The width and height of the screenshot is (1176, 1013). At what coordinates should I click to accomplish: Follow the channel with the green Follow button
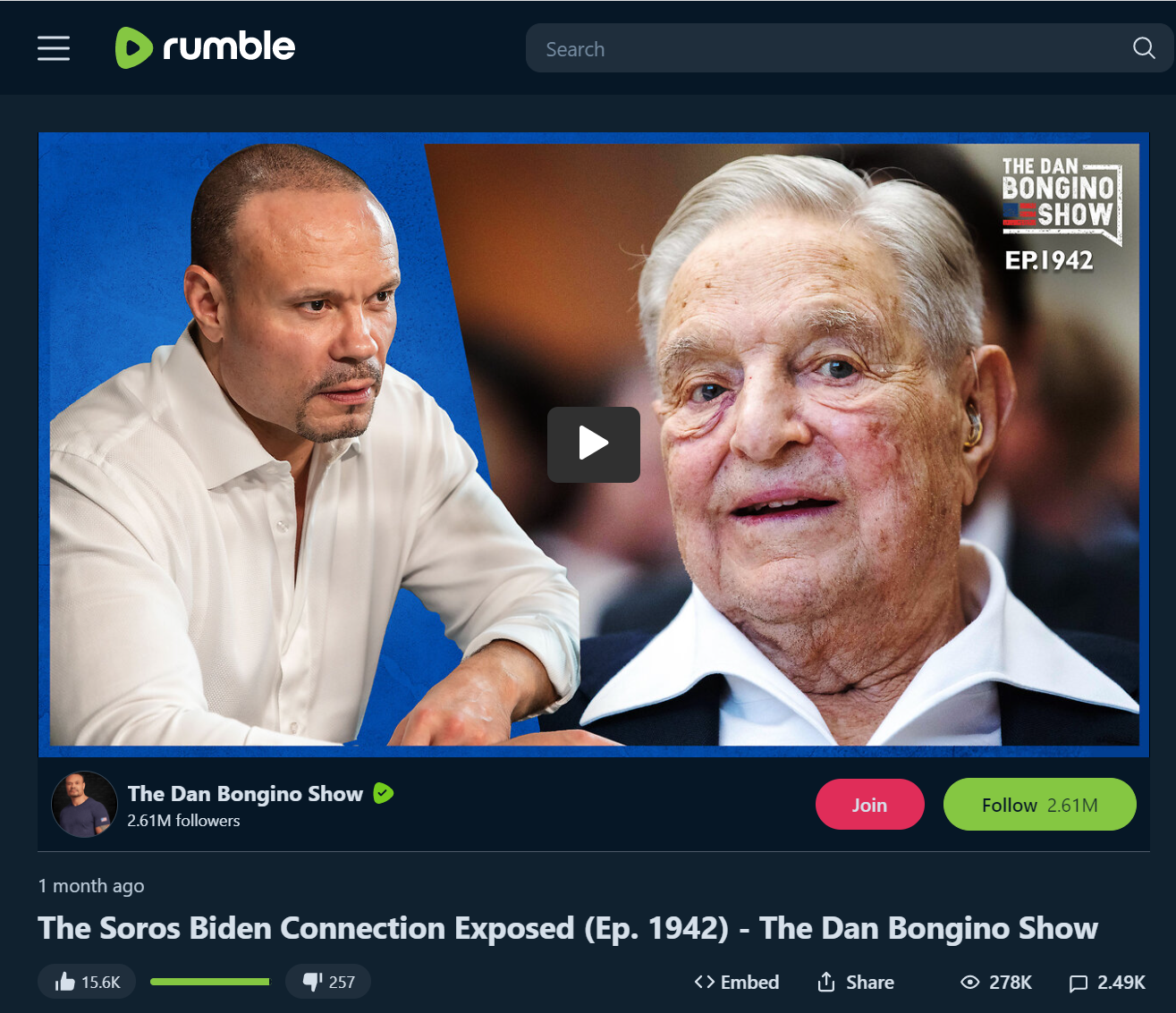point(1039,804)
